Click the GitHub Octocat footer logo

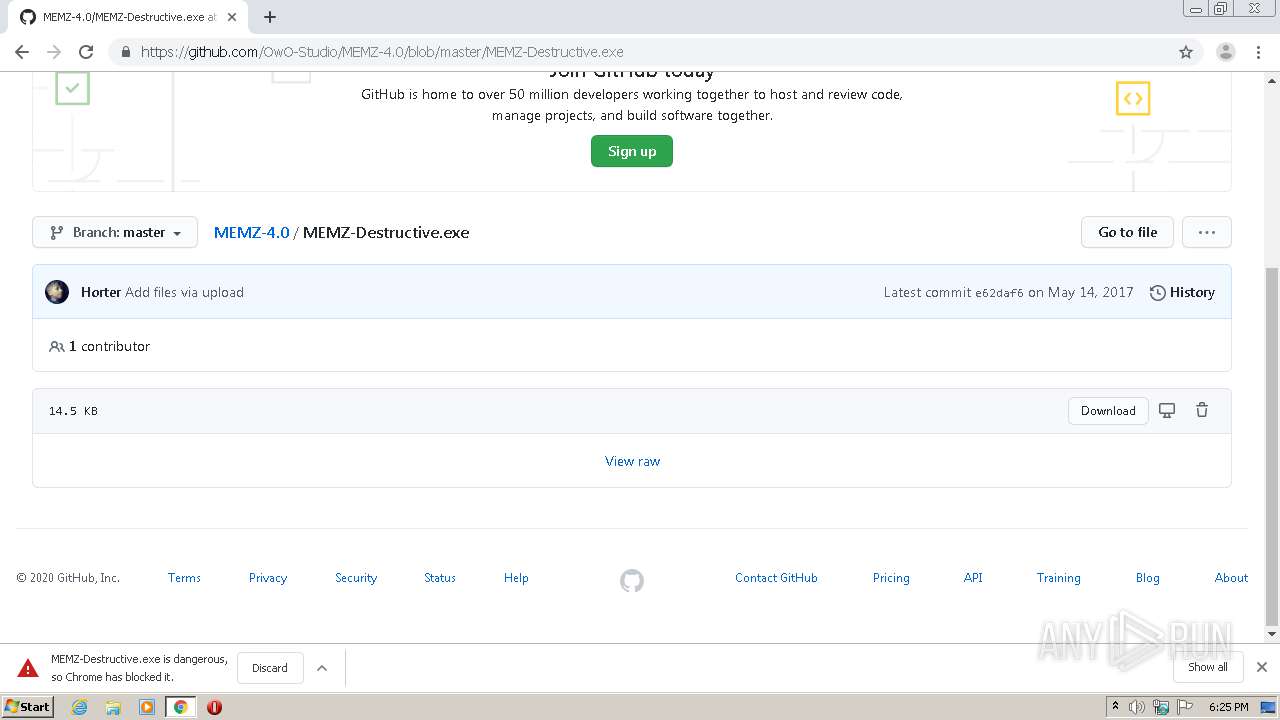[x=632, y=580]
